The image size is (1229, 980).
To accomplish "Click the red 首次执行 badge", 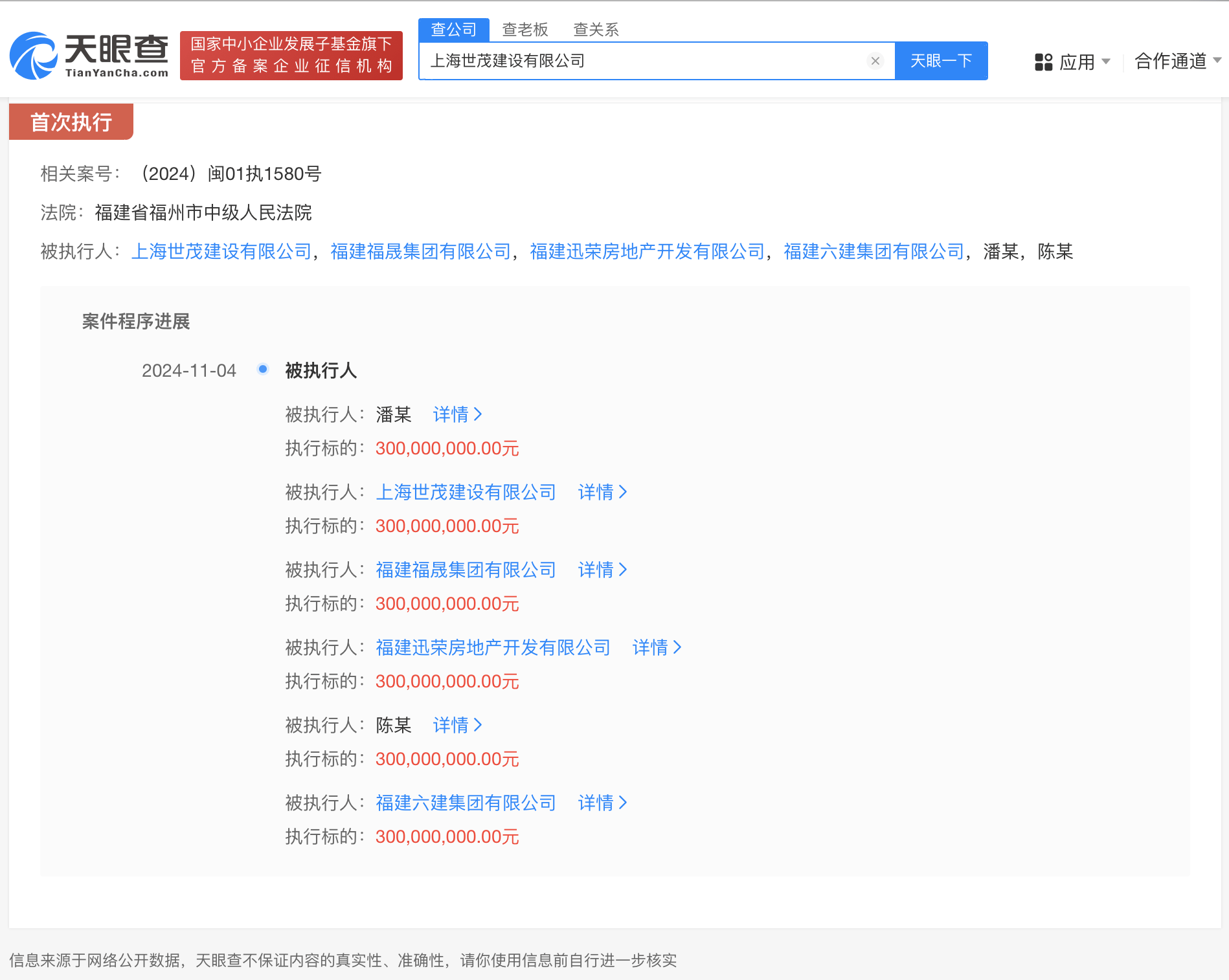I will [x=70, y=121].
